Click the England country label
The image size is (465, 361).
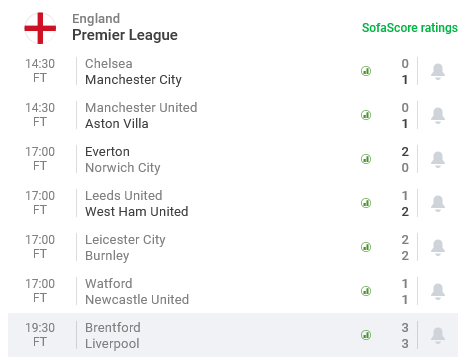pyautogui.click(x=96, y=19)
